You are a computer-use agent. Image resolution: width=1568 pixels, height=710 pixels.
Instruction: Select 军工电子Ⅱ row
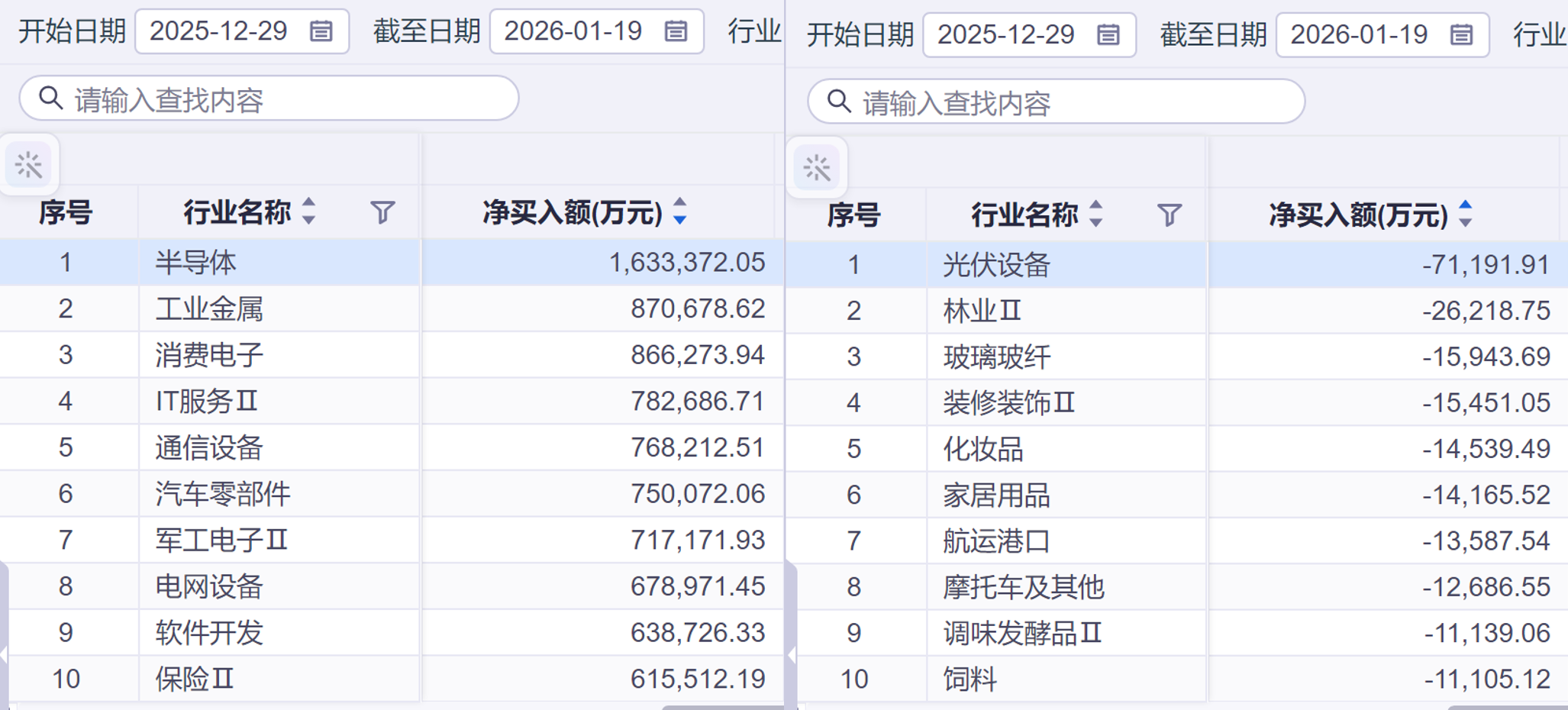click(392, 540)
